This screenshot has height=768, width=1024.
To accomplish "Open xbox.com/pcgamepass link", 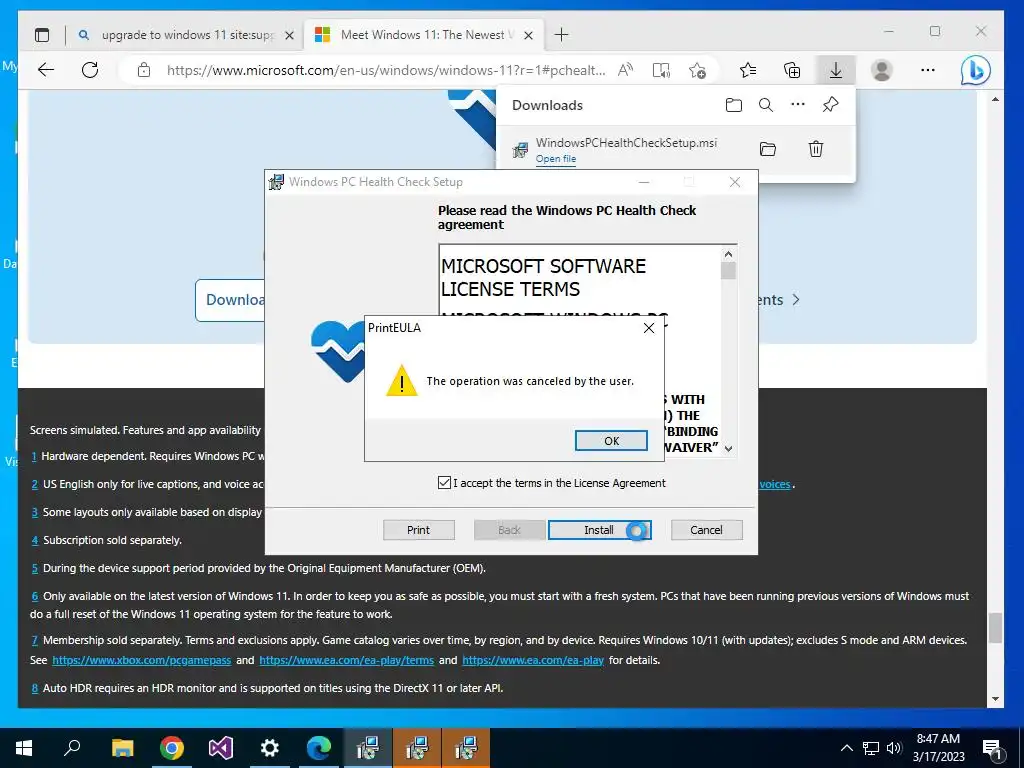I will click(142, 660).
